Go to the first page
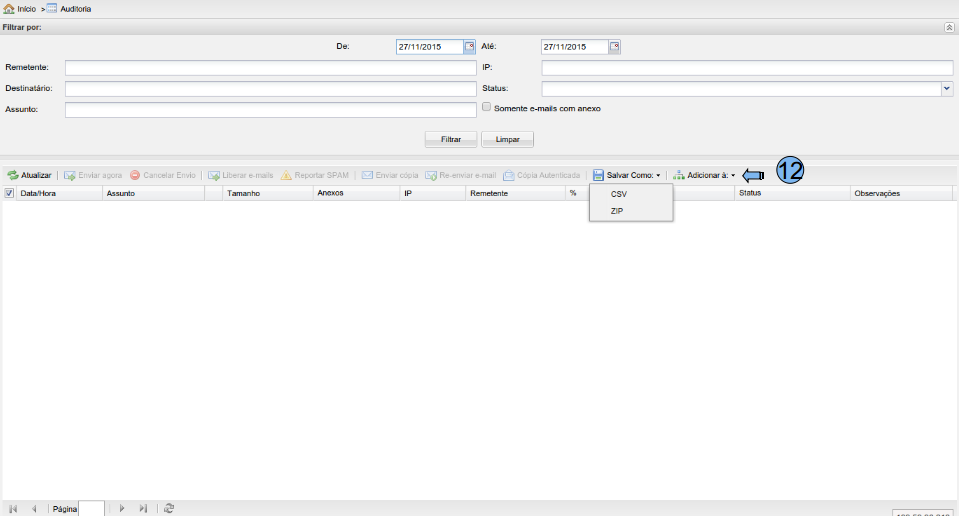 tap(14, 509)
